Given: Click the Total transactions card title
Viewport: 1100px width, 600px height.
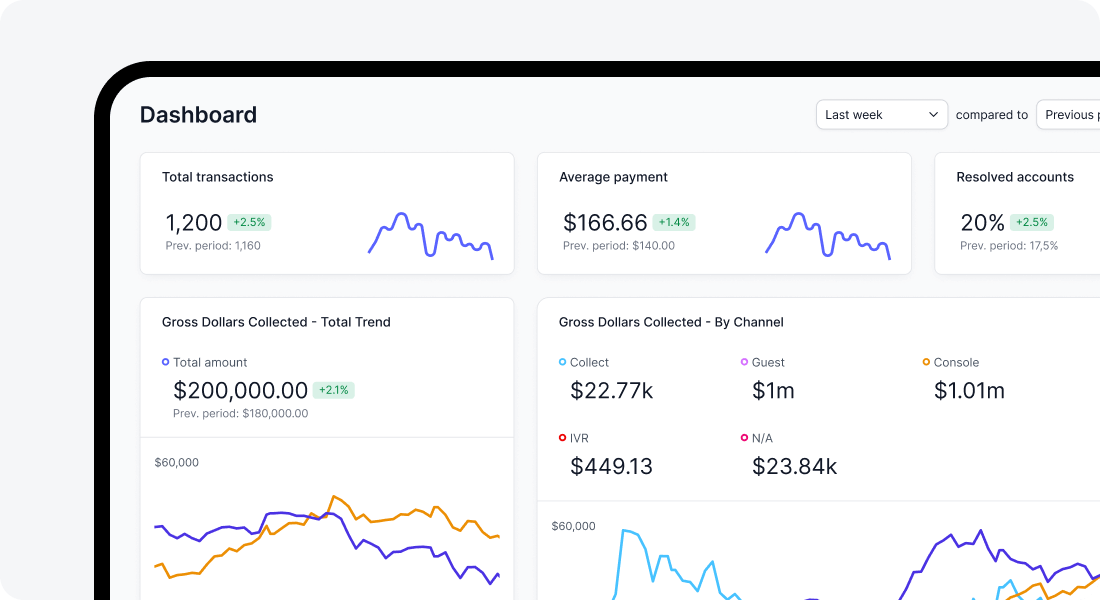Looking at the screenshot, I should [217, 177].
